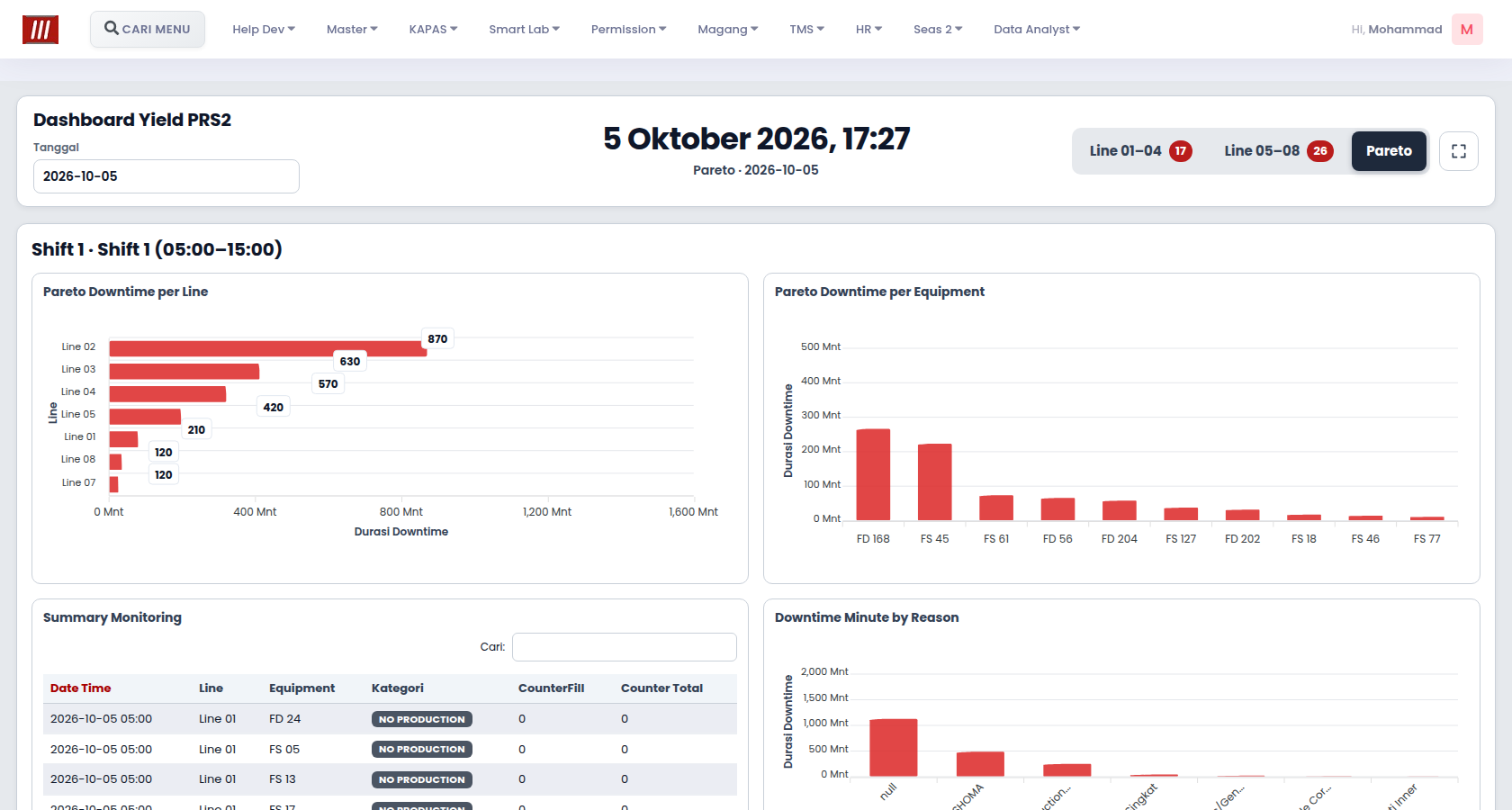Click the FS 45 equipment bar
This screenshot has width=1512, height=810.
pyautogui.click(x=935, y=481)
